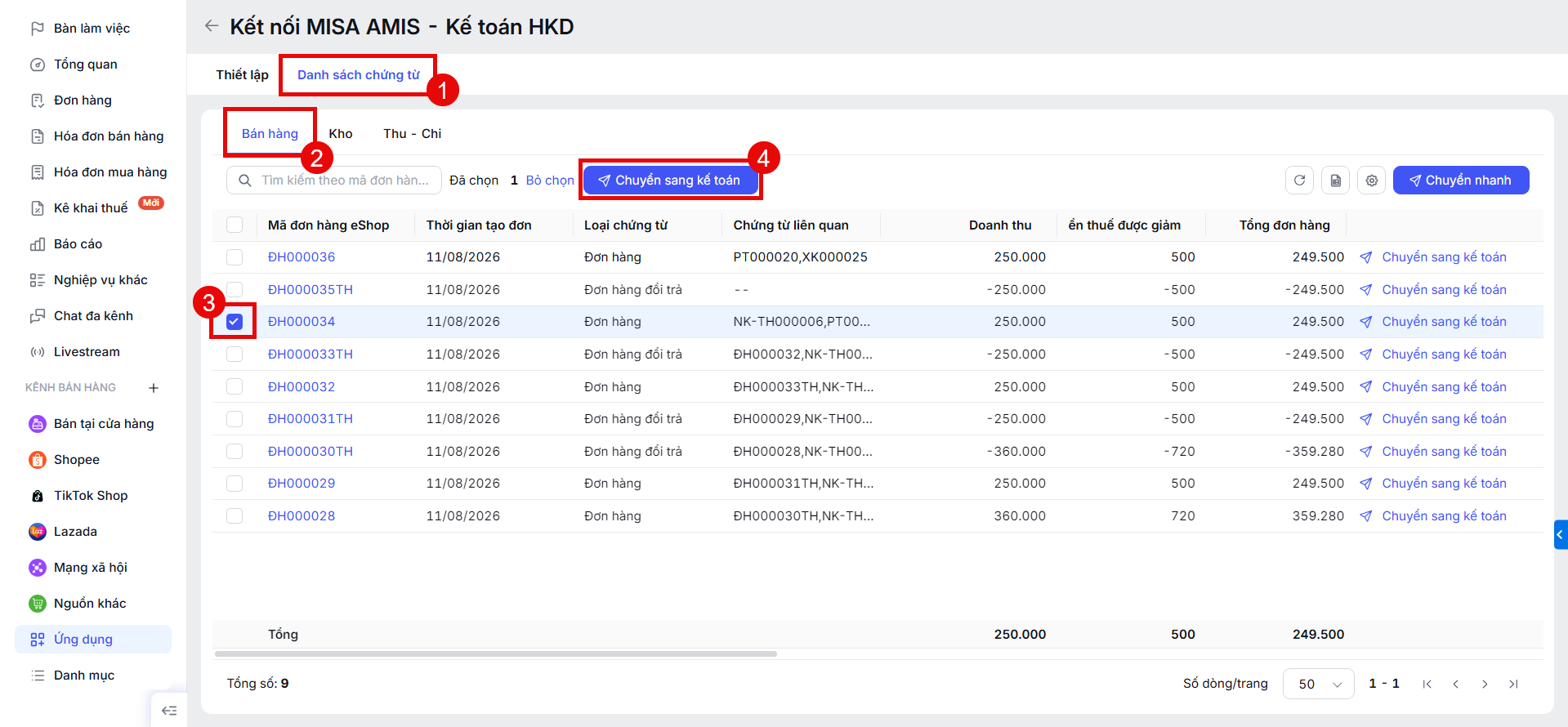Click the Danh mục list icon
Screen dimensions: 1568x727
[38, 676]
